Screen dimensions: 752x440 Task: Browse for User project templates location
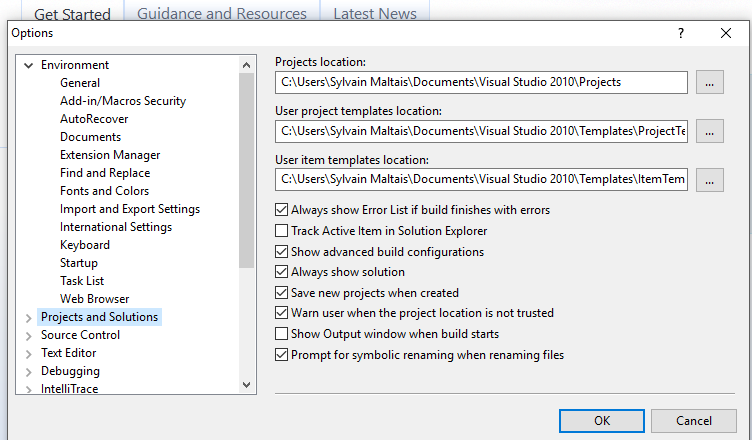pyautogui.click(x=708, y=131)
